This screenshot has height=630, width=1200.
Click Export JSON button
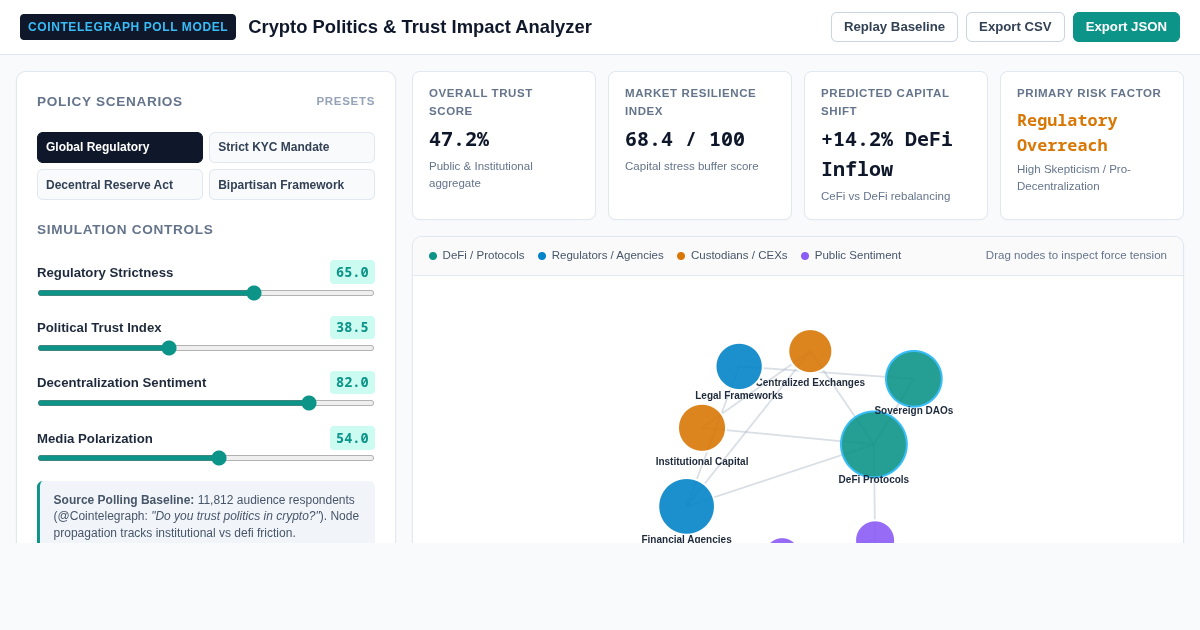1126,27
